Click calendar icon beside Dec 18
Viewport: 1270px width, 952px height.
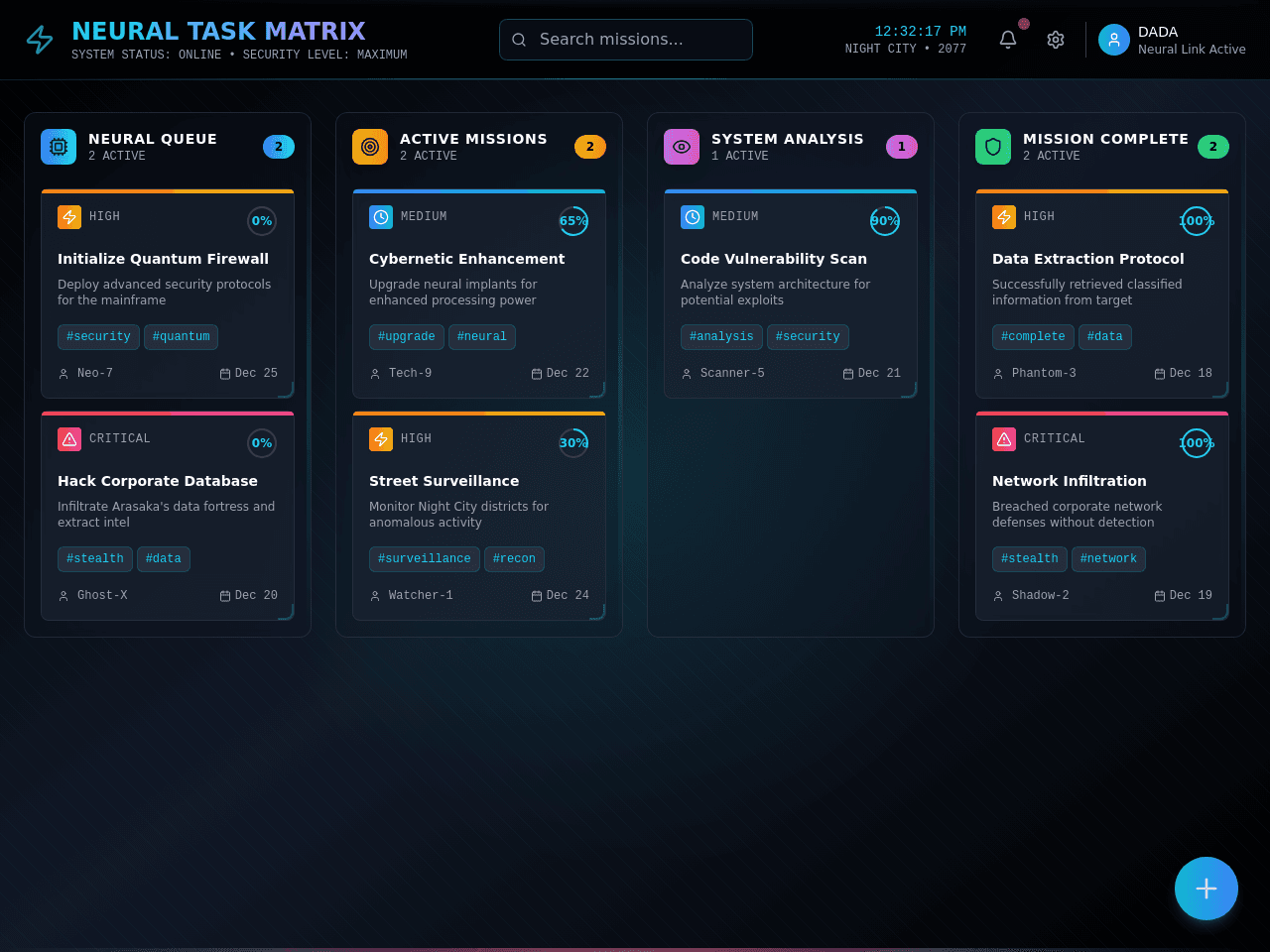pyautogui.click(x=1160, y=374)
